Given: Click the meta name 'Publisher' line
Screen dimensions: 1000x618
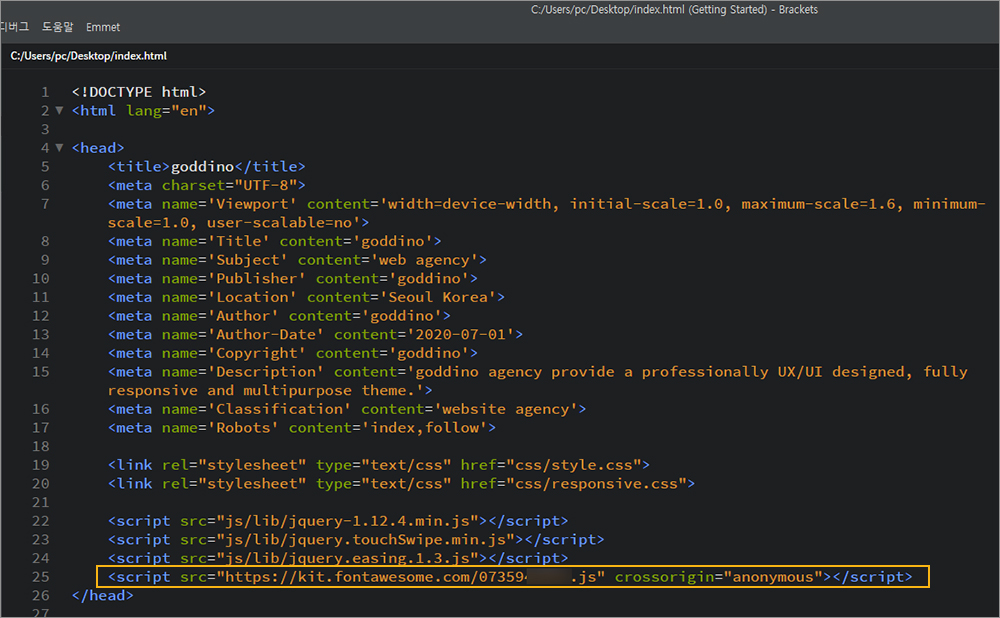Looking at the screenshot, I should pyautogui.click(x=293, y=278).
